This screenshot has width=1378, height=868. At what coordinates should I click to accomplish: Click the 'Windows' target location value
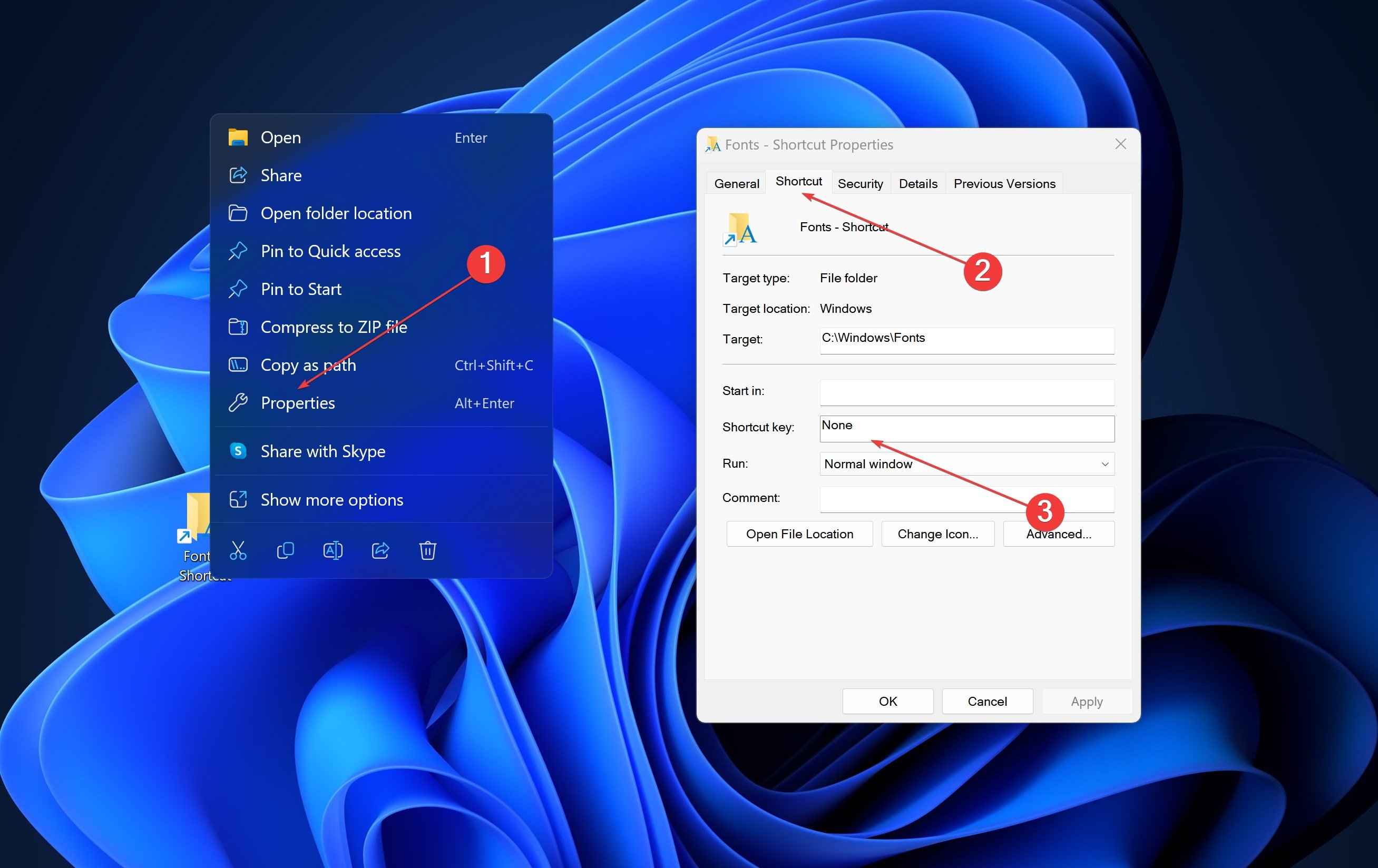[x=846, y=308]
